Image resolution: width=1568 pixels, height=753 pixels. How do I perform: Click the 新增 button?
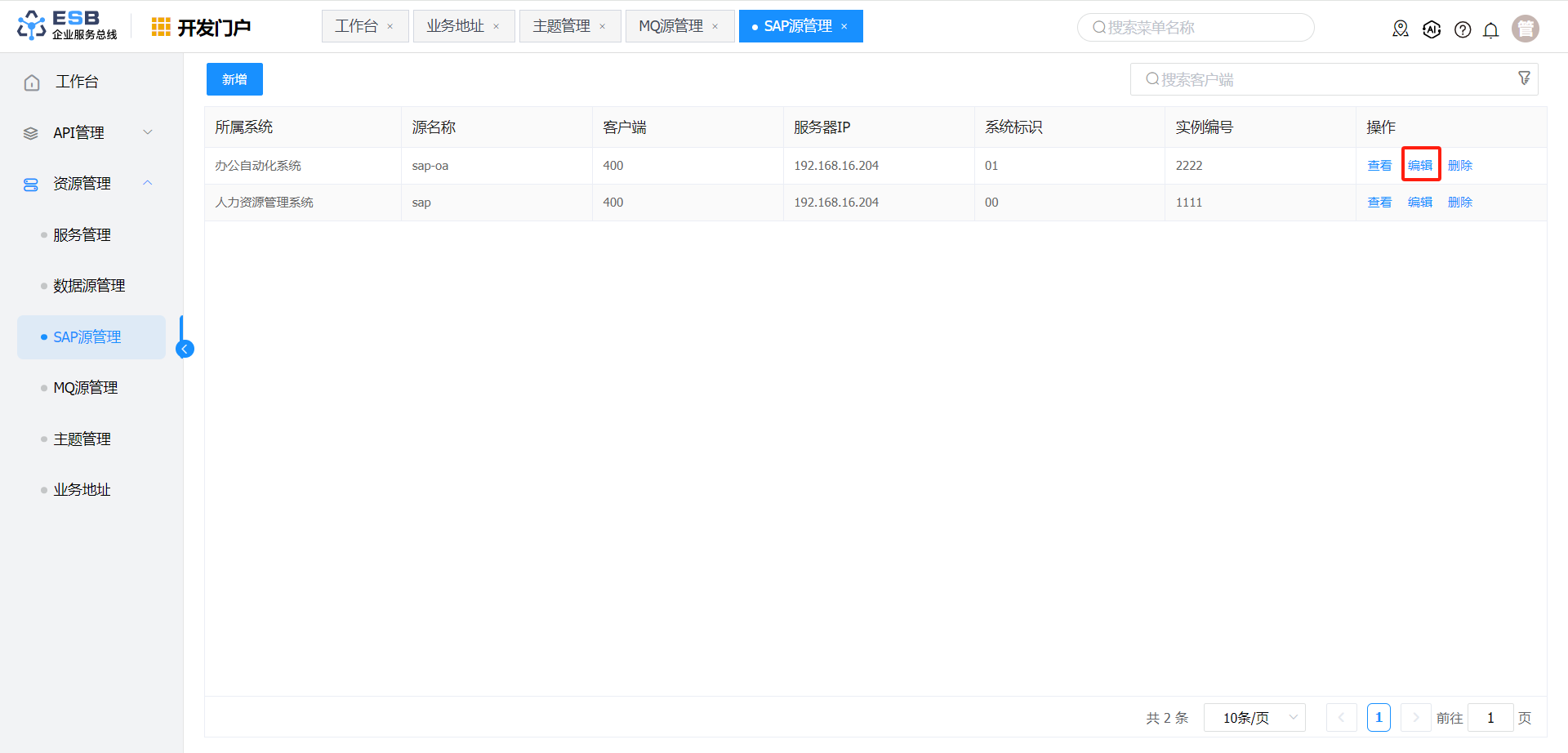tap(234, 79)
